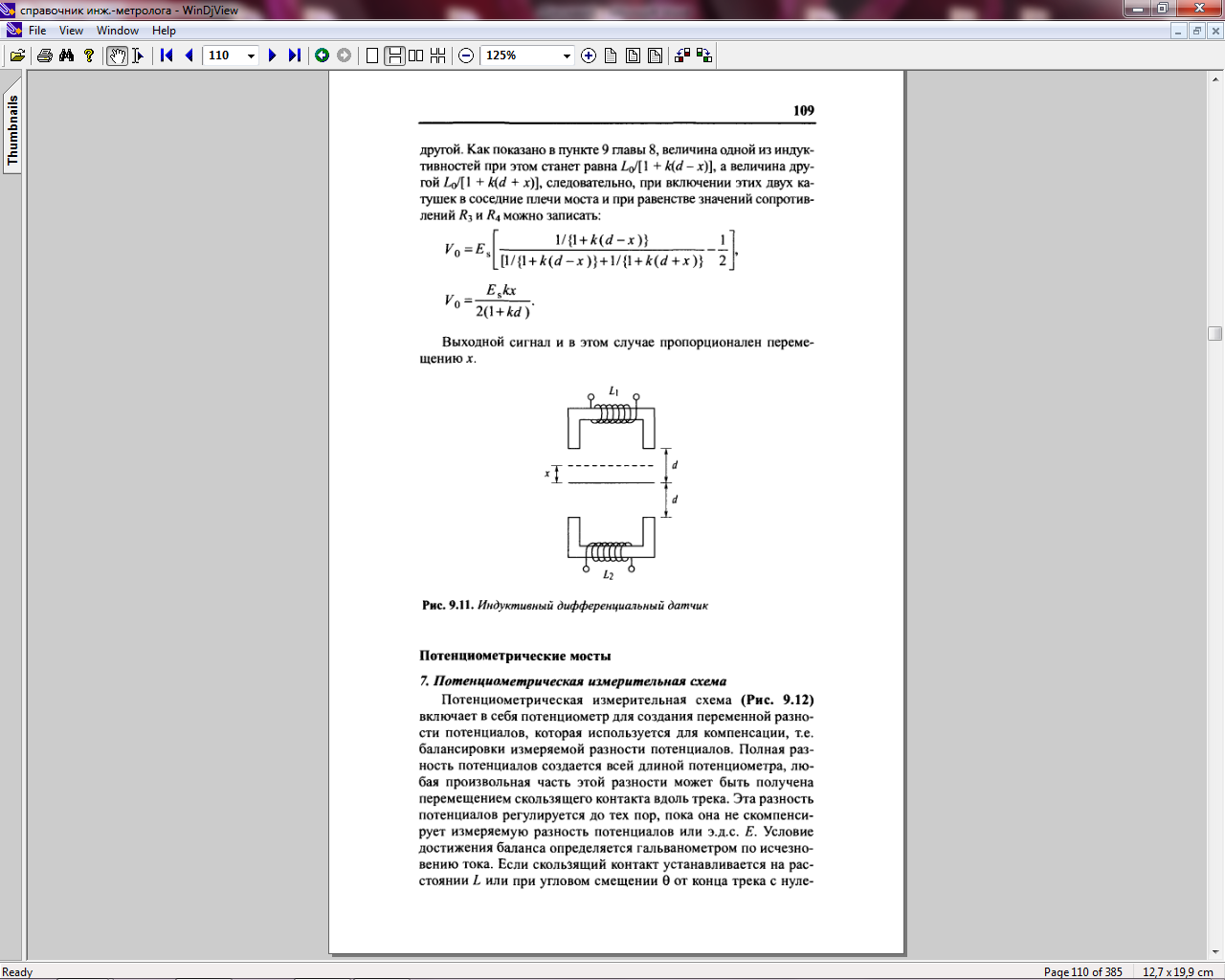Click the scrollbar up arrow
Screen dimensions: 1225x980
tap(1215, 78)
